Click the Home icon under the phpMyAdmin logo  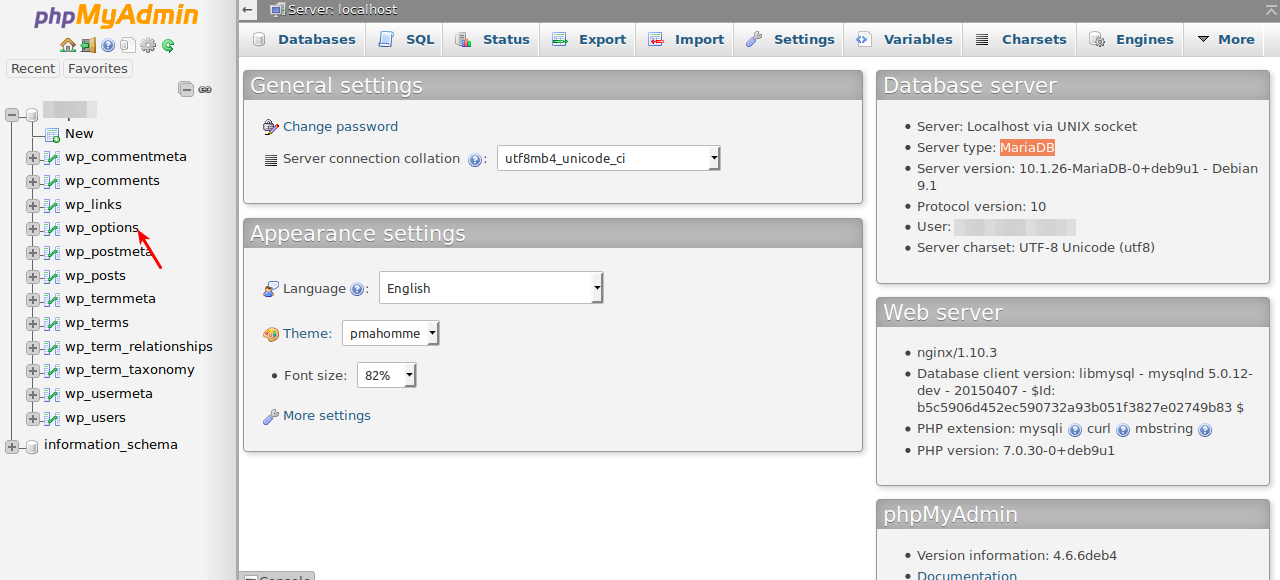pyautogui.click(x=67, y=45)
